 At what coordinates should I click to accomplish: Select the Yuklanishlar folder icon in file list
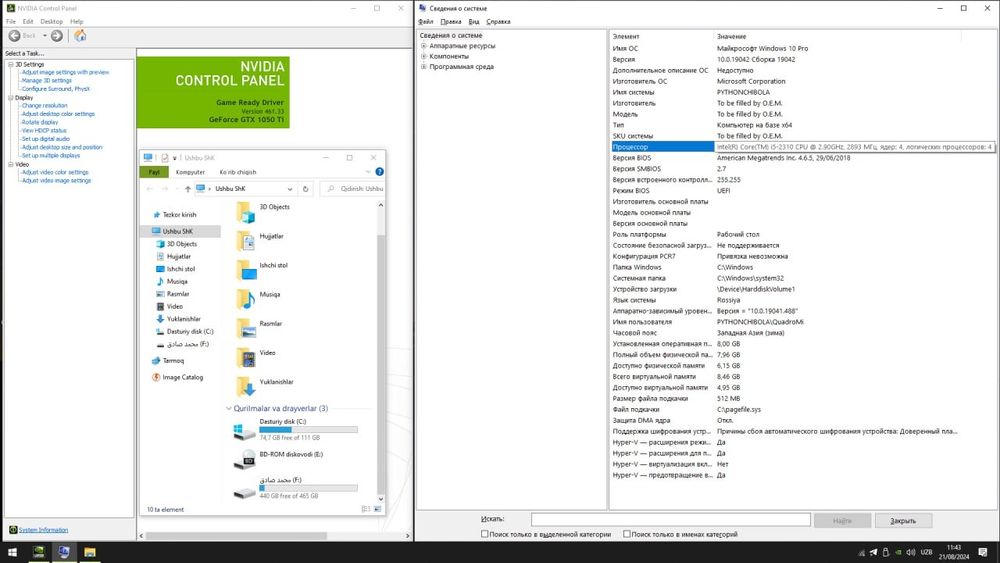(x=246, y=386)
